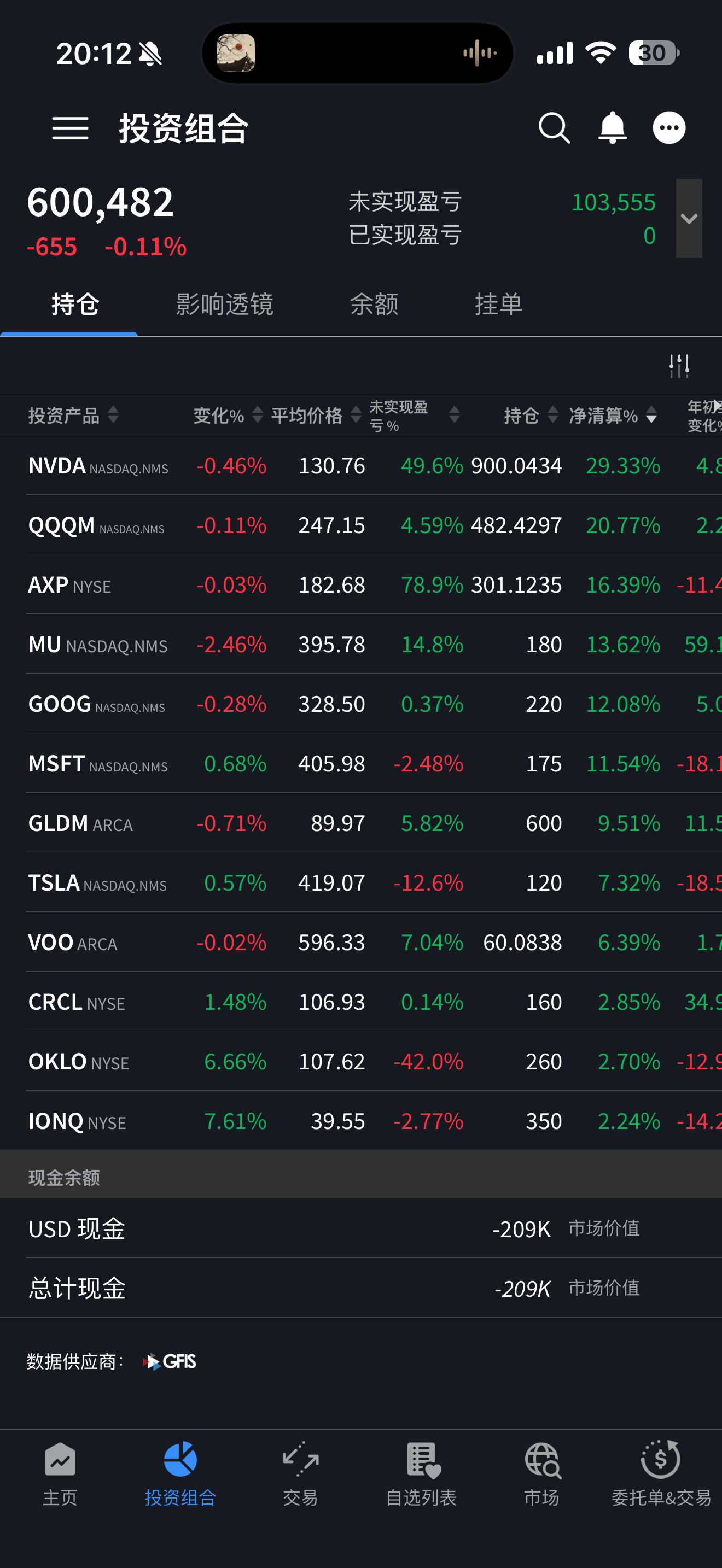Open column settings sliders icon
Screen dimensions: 722x1568
(x=679, y=366)
